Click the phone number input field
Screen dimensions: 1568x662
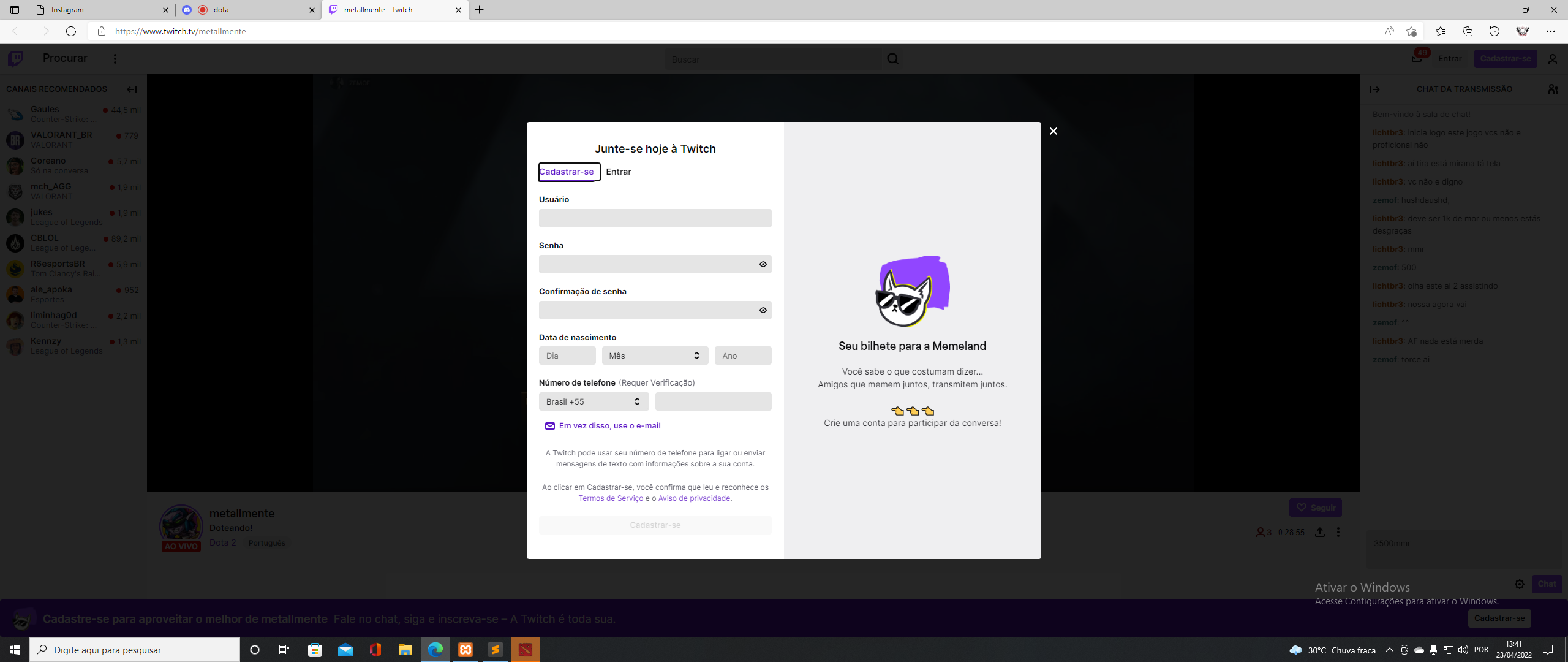[714, 401]
